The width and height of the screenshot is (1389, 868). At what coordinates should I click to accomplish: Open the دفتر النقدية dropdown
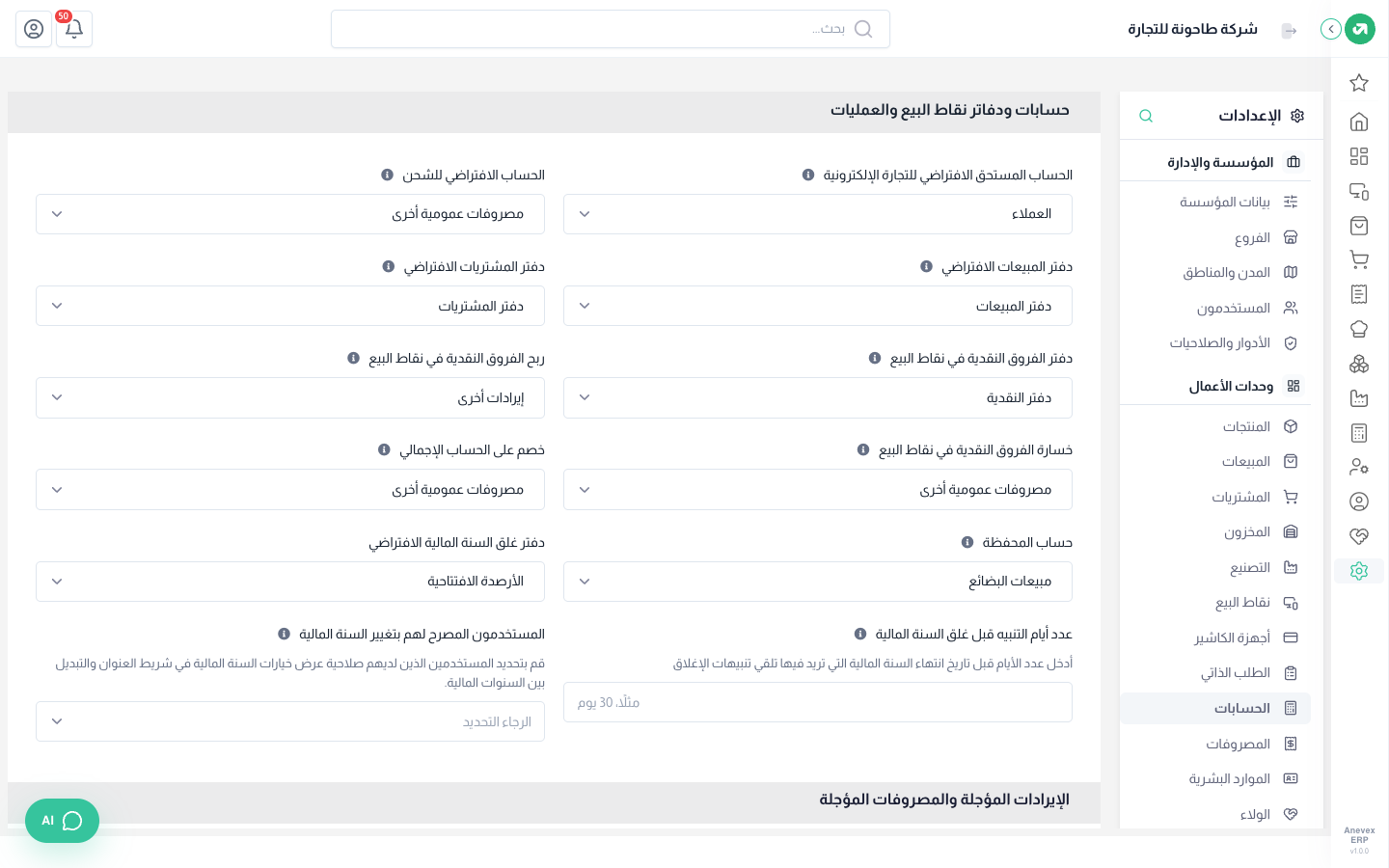(818, 397)
